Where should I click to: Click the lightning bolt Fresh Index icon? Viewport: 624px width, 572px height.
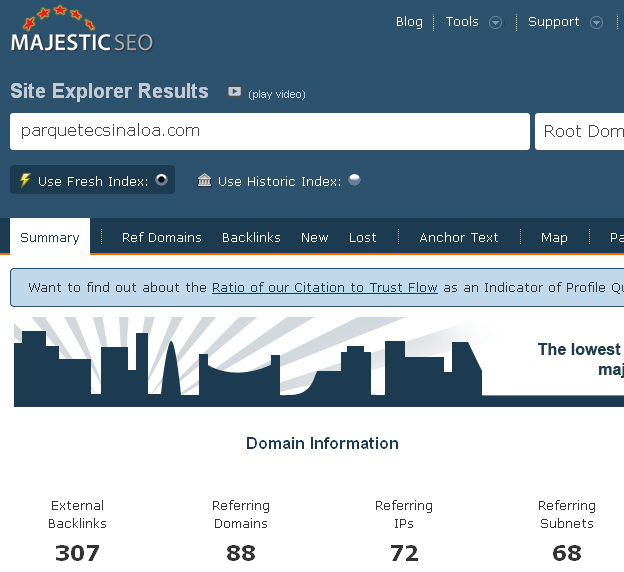[x=25, y=181]
